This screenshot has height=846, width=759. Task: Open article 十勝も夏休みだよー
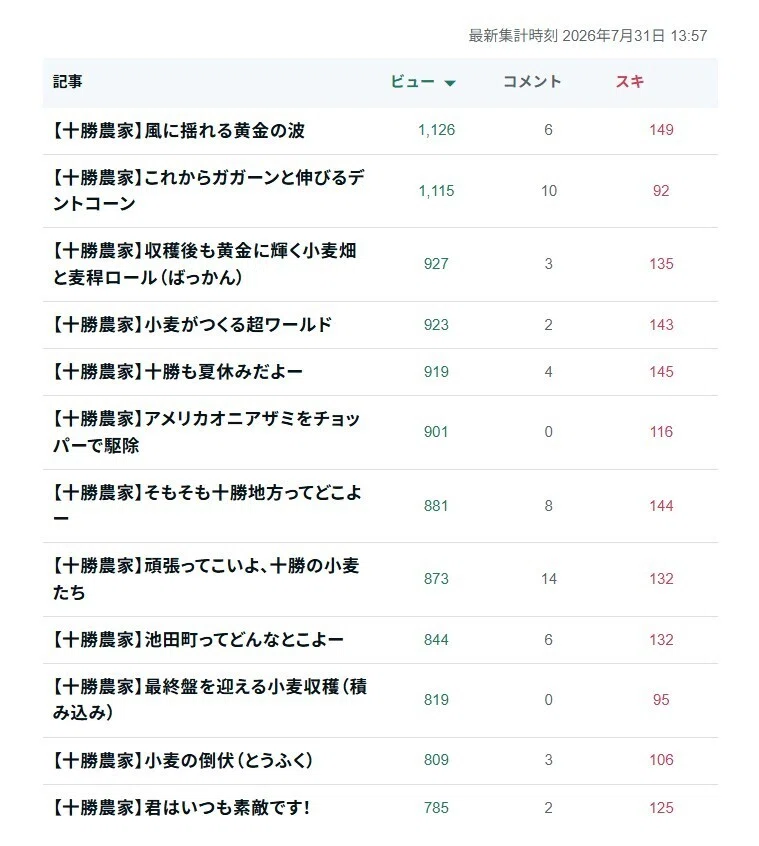click(177, 372)
